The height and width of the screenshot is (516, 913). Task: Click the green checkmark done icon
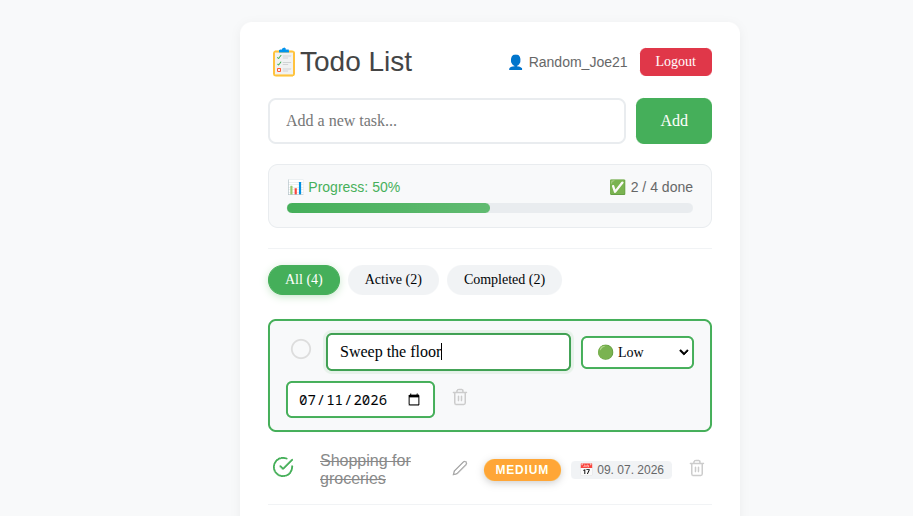[617, 187]
